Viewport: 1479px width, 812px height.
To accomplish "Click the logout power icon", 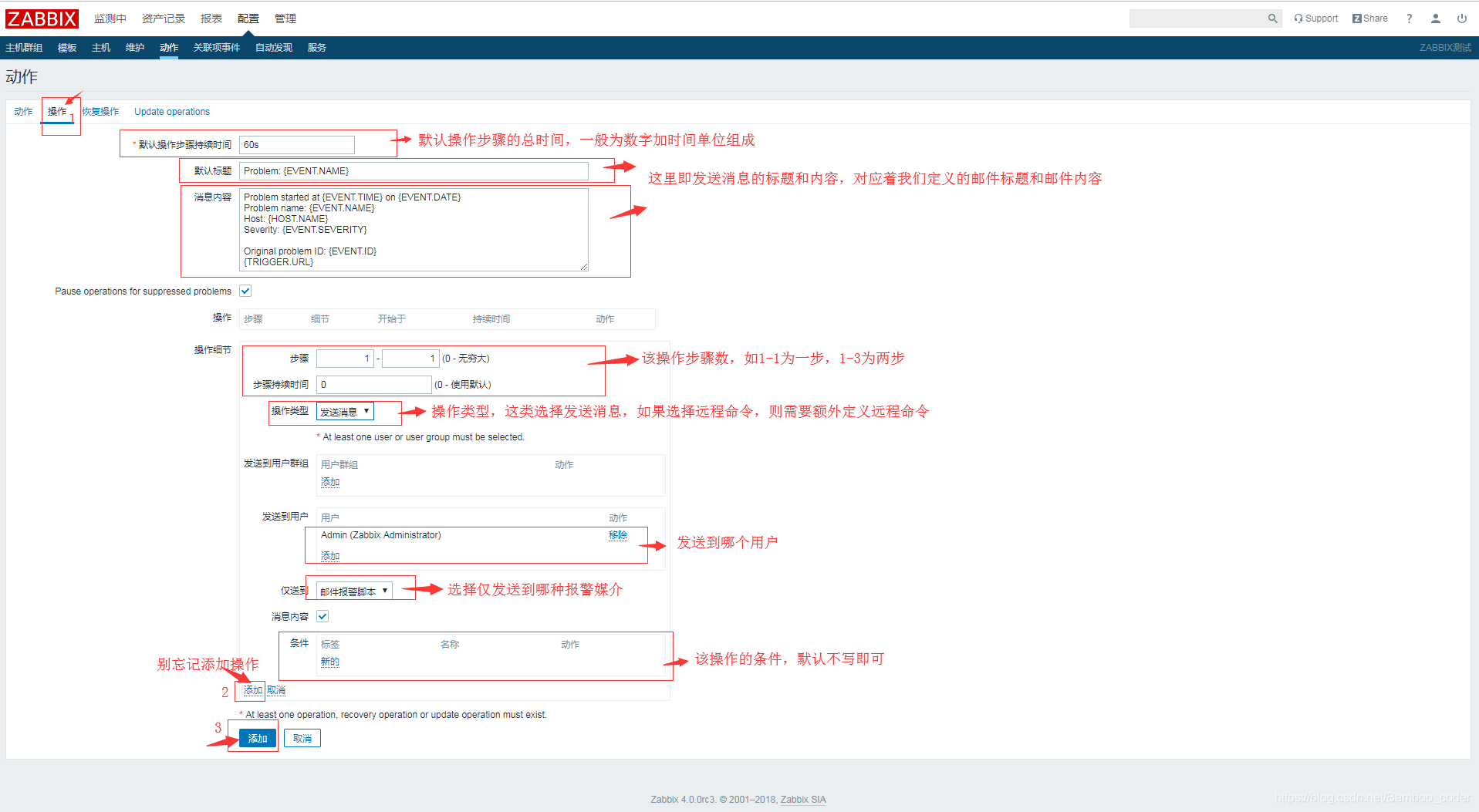I will (x=1462, y=19).
